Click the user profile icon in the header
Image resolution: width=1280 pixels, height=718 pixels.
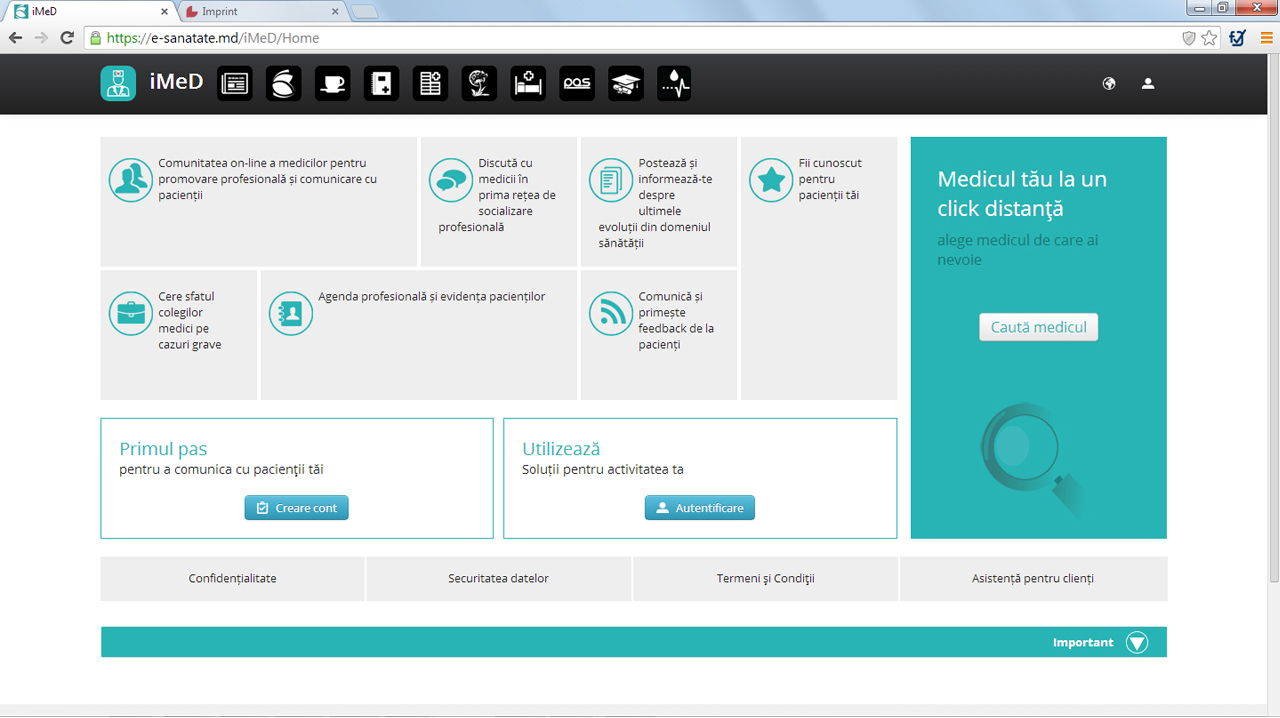coord(1148,84)
